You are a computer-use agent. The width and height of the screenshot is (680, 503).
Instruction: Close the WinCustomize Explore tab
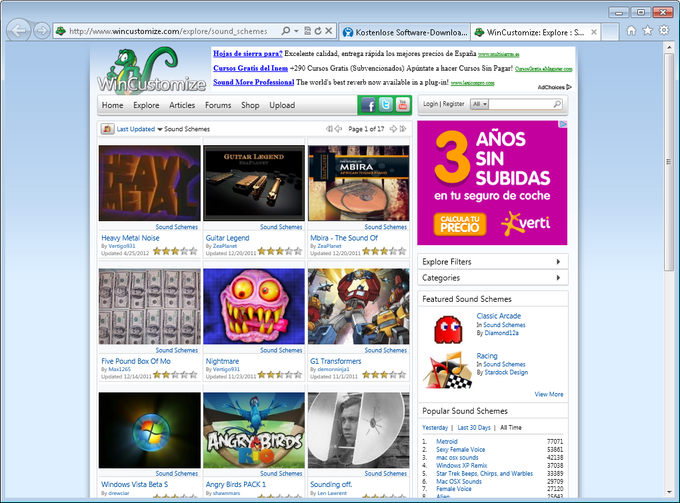click(594, 32)
